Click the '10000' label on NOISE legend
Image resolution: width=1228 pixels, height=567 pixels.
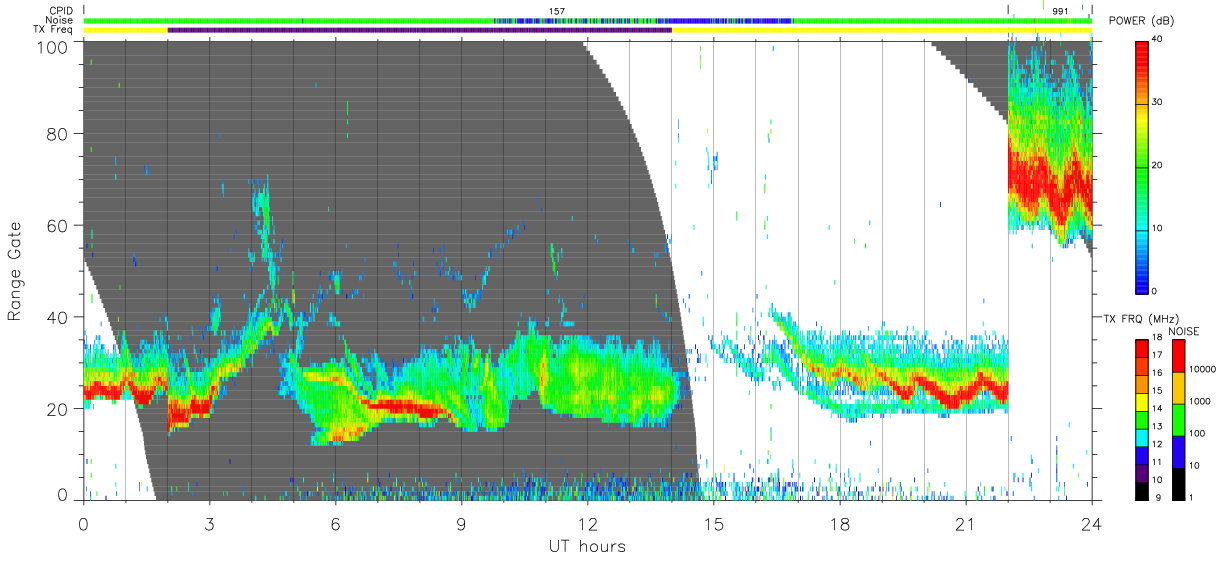pyautogui.click(x=1203, y=369)
